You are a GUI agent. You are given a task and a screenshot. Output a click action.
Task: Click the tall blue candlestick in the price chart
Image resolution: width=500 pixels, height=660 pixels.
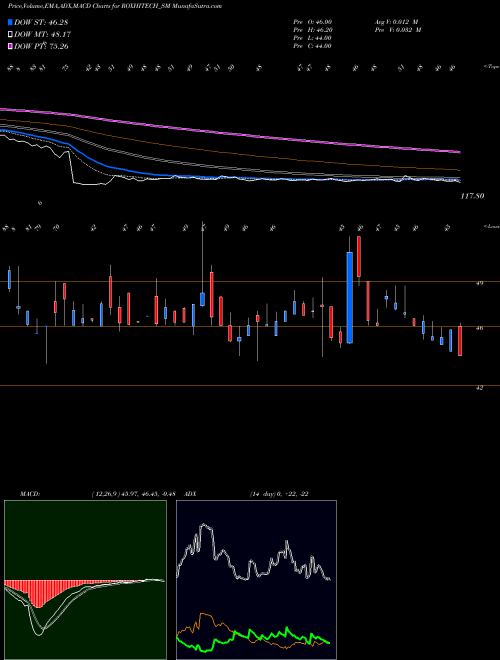click(x=350, y=298)
